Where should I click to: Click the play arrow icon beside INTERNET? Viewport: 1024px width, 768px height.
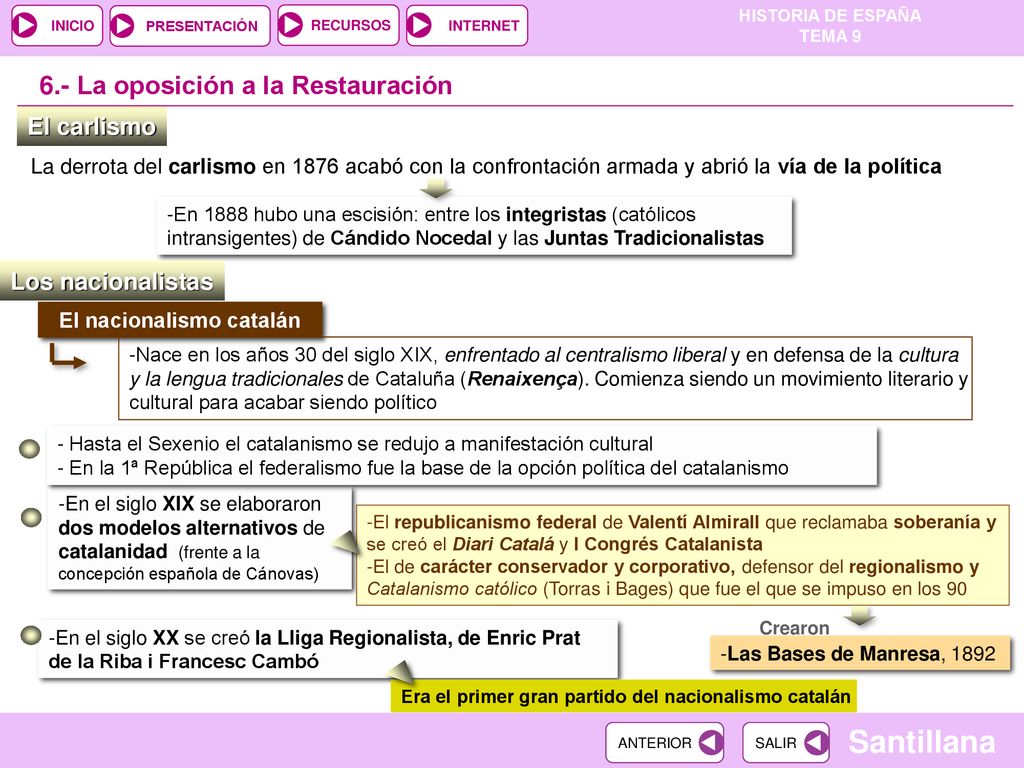pyautogui.click(x=419, y=25)
